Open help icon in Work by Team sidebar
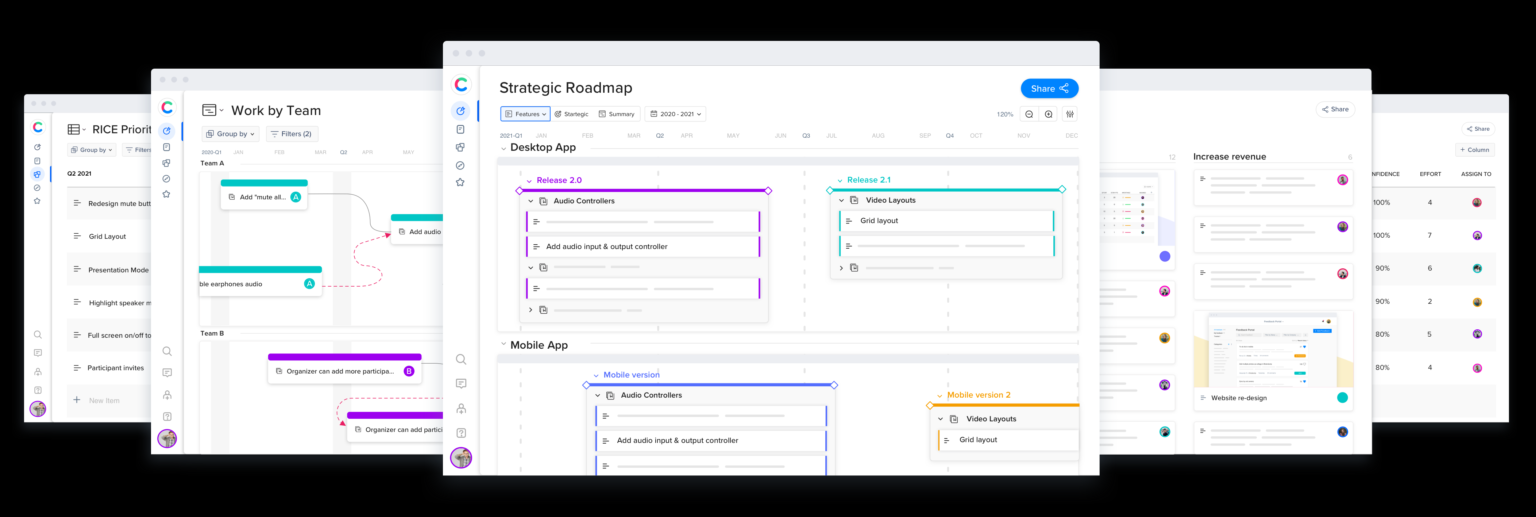 coord(167,416)
